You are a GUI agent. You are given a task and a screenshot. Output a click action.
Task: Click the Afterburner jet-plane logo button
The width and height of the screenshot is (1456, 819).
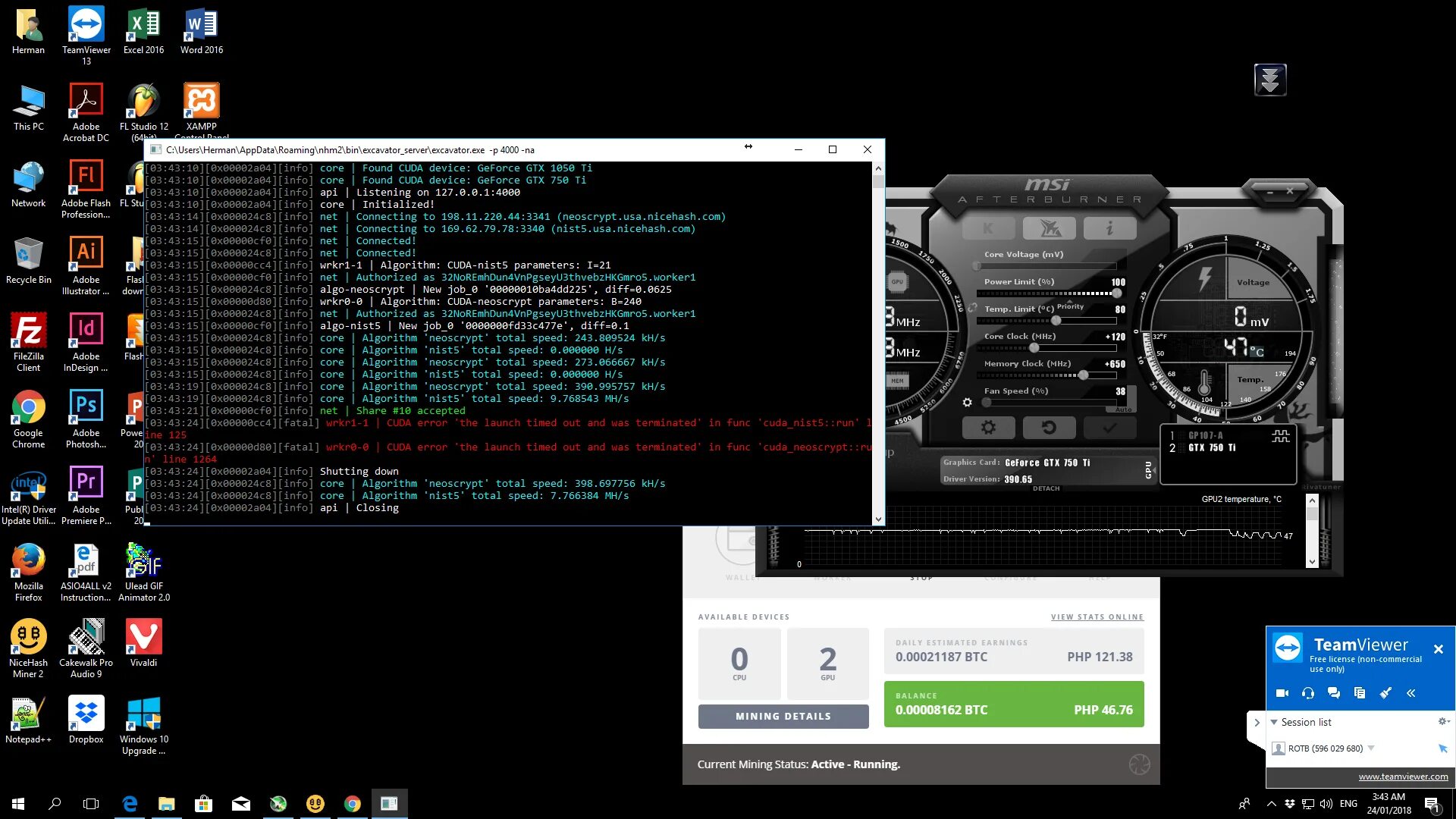point(1049,227)
